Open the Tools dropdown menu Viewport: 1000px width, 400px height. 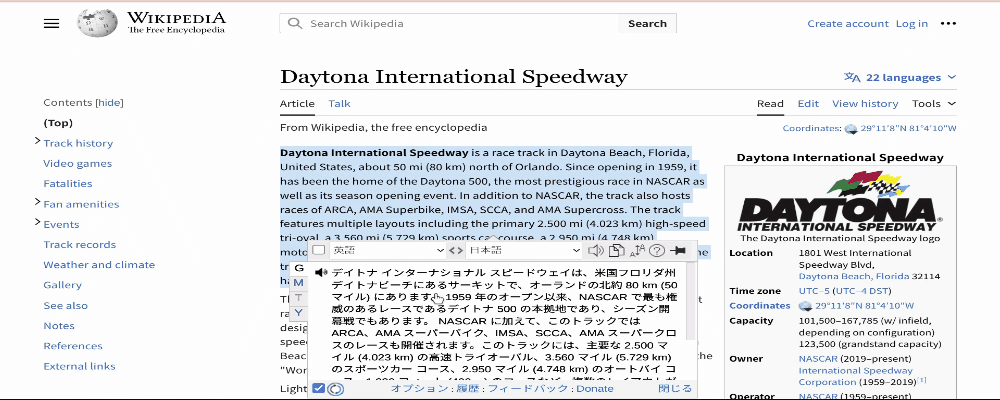click(934, 103)
